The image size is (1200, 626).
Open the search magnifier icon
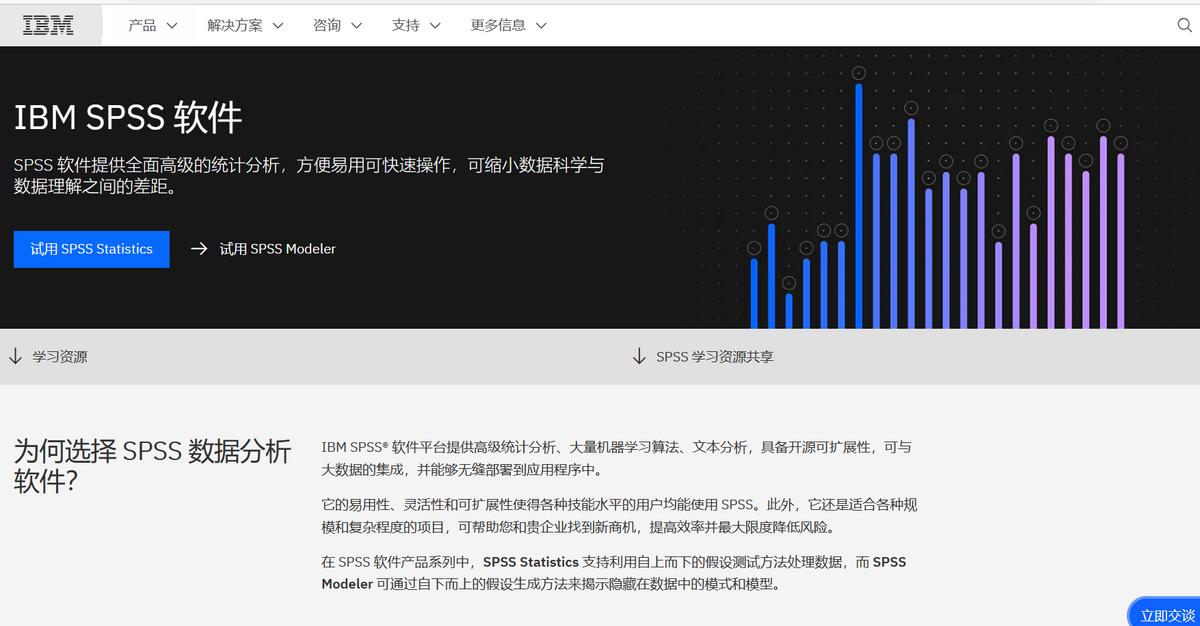[x=1184, y=24]
